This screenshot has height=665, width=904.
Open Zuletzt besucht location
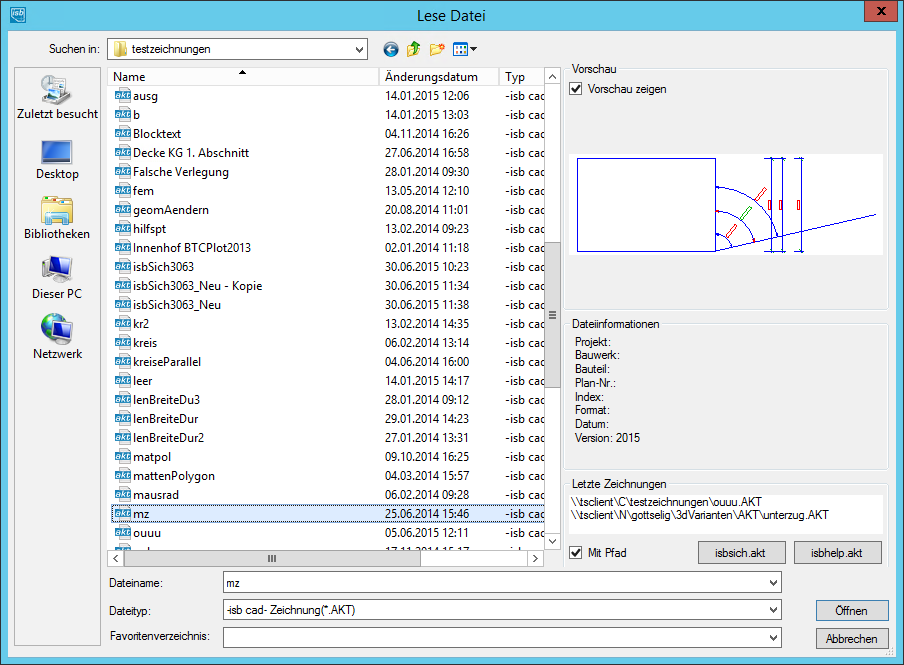pyautogui.click(x=57, y=98)
